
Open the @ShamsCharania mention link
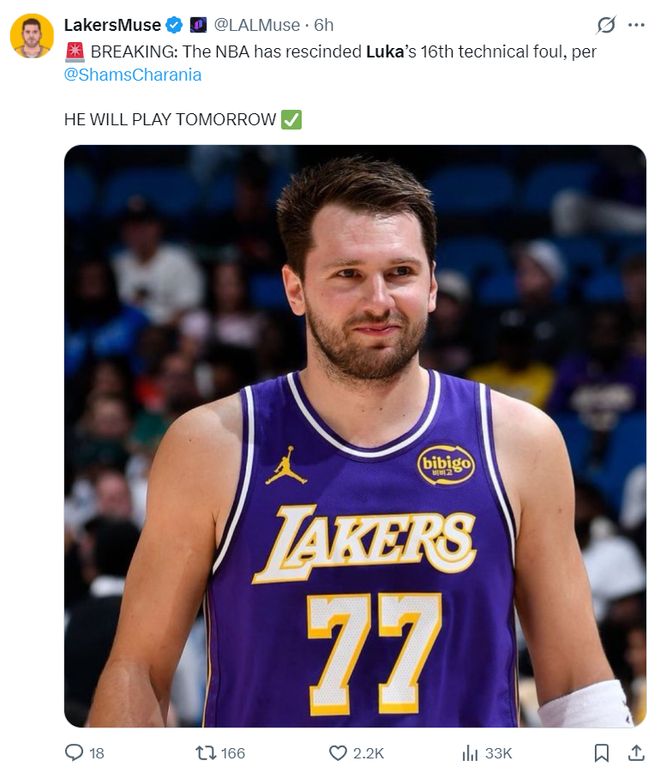click(133, 75)
